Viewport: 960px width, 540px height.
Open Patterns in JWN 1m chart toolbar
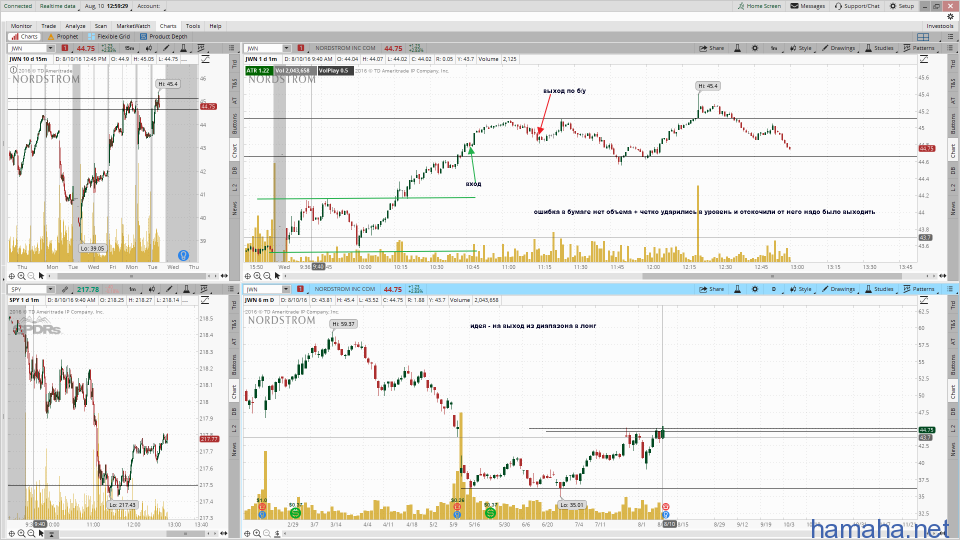click(919, 48)
